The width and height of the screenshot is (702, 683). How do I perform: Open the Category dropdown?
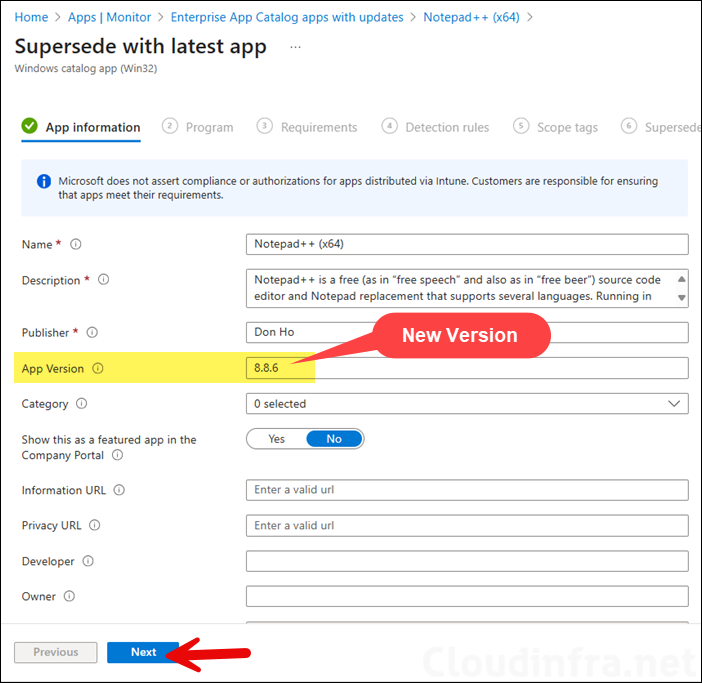466,404
